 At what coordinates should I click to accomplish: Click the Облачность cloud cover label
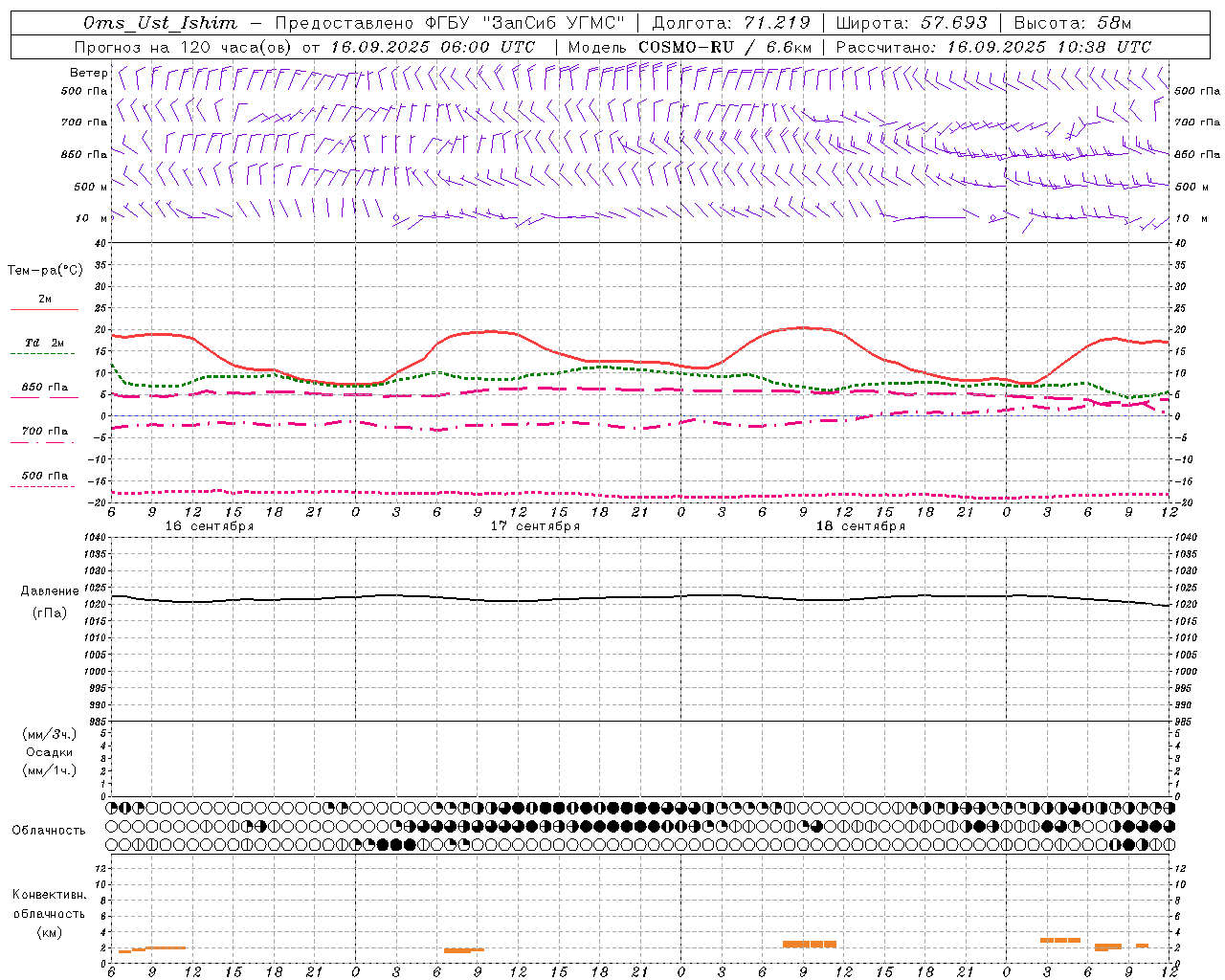pyautogui.click(x=49, y=830)
